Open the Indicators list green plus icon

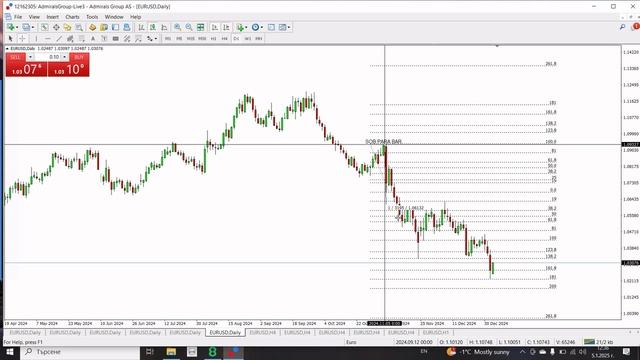coord(240,27)
